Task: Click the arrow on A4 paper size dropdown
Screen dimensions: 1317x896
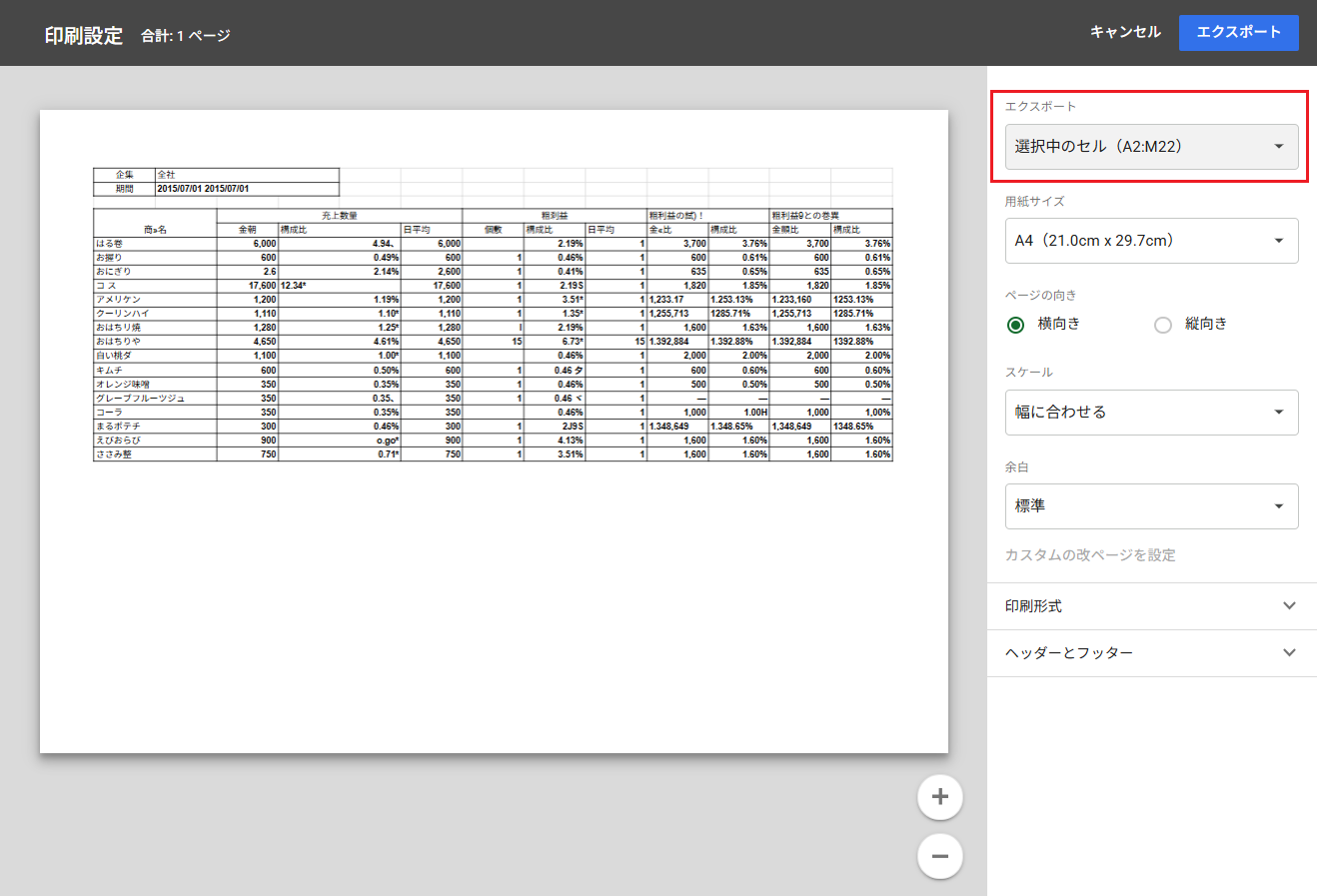Action: pyautogui.click(x=1278, y=241)
